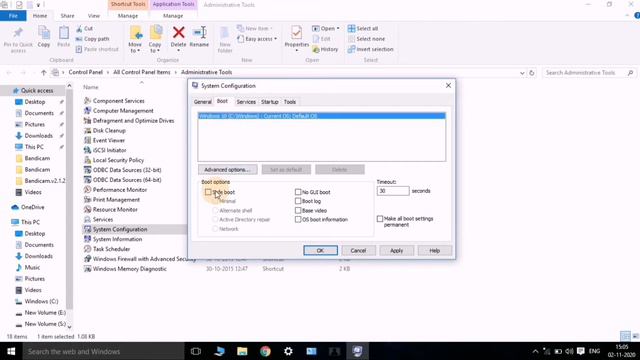Click the red Delete icon
Screen dimensions: 640x360
pyautogui.click(x=178, y=32)
